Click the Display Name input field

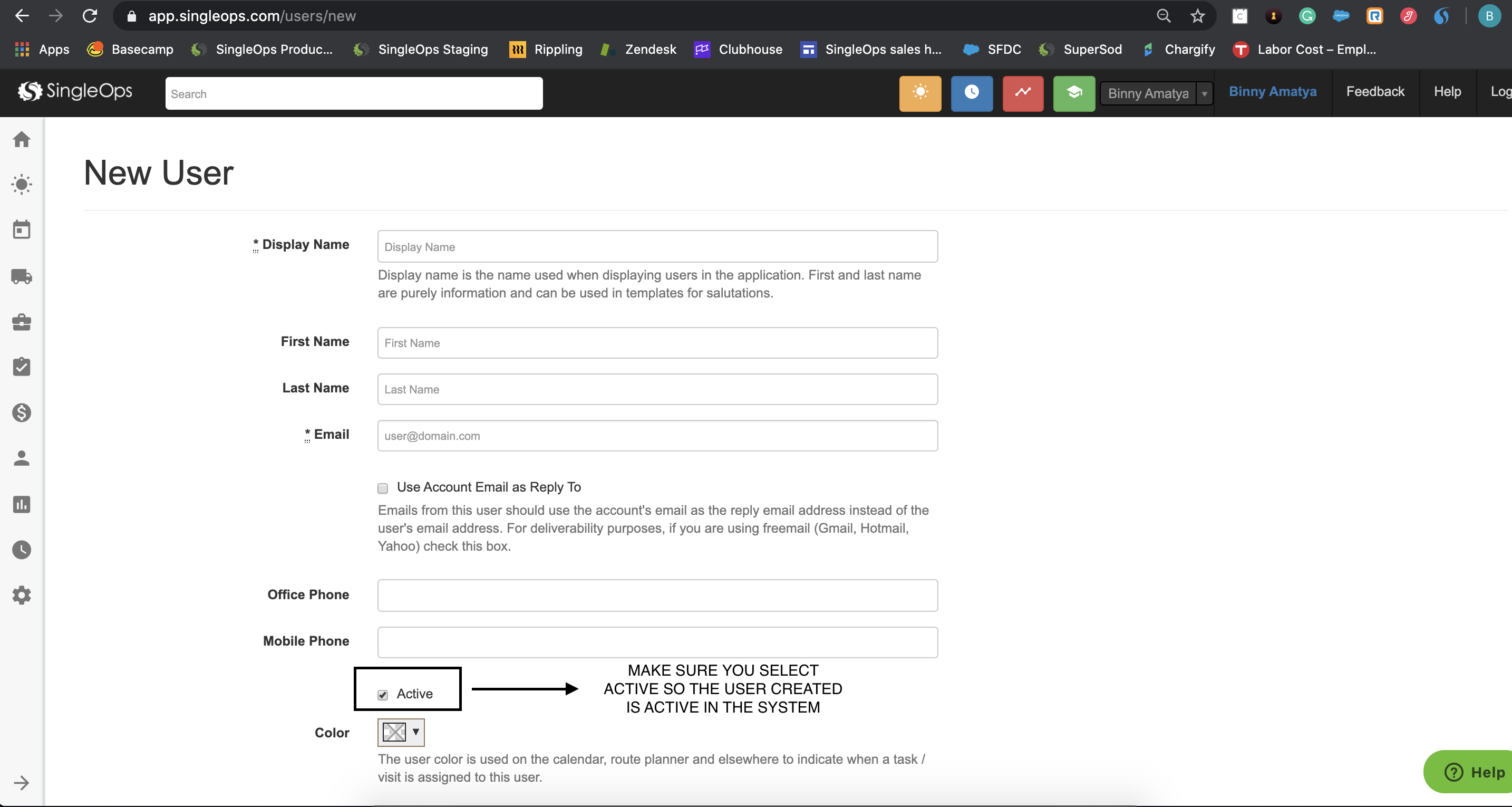[x=657, y=247]
